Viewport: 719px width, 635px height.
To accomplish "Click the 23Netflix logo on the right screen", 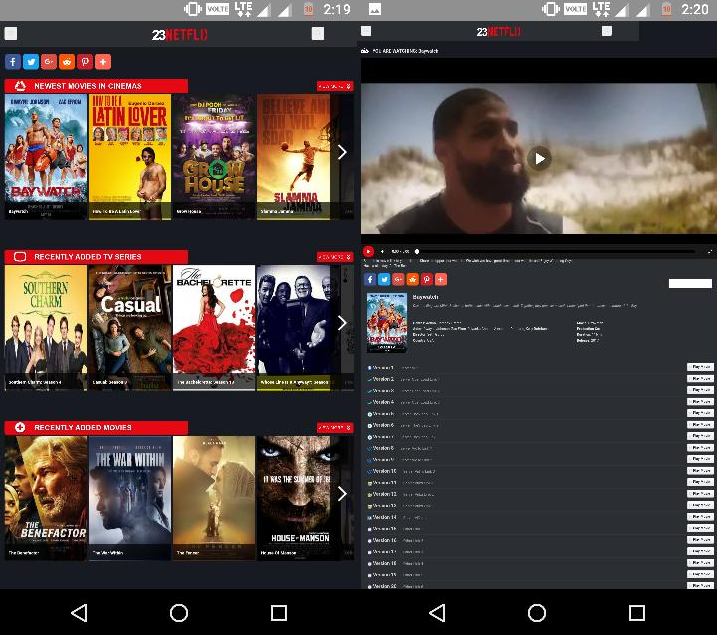I will [498, 32].
